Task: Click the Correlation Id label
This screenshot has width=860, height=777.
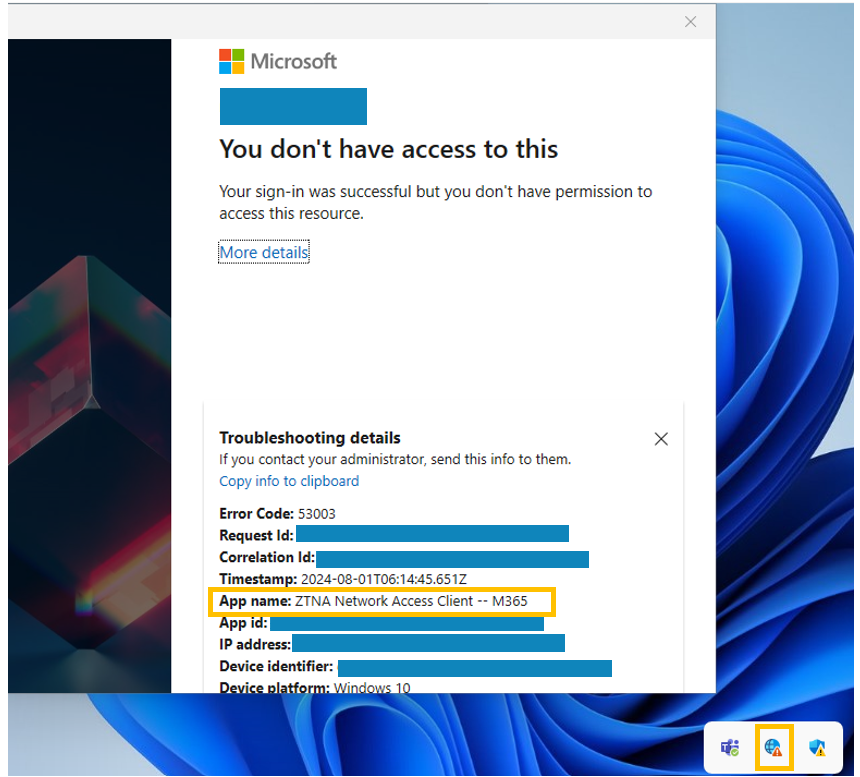Action: coord(267,557)
